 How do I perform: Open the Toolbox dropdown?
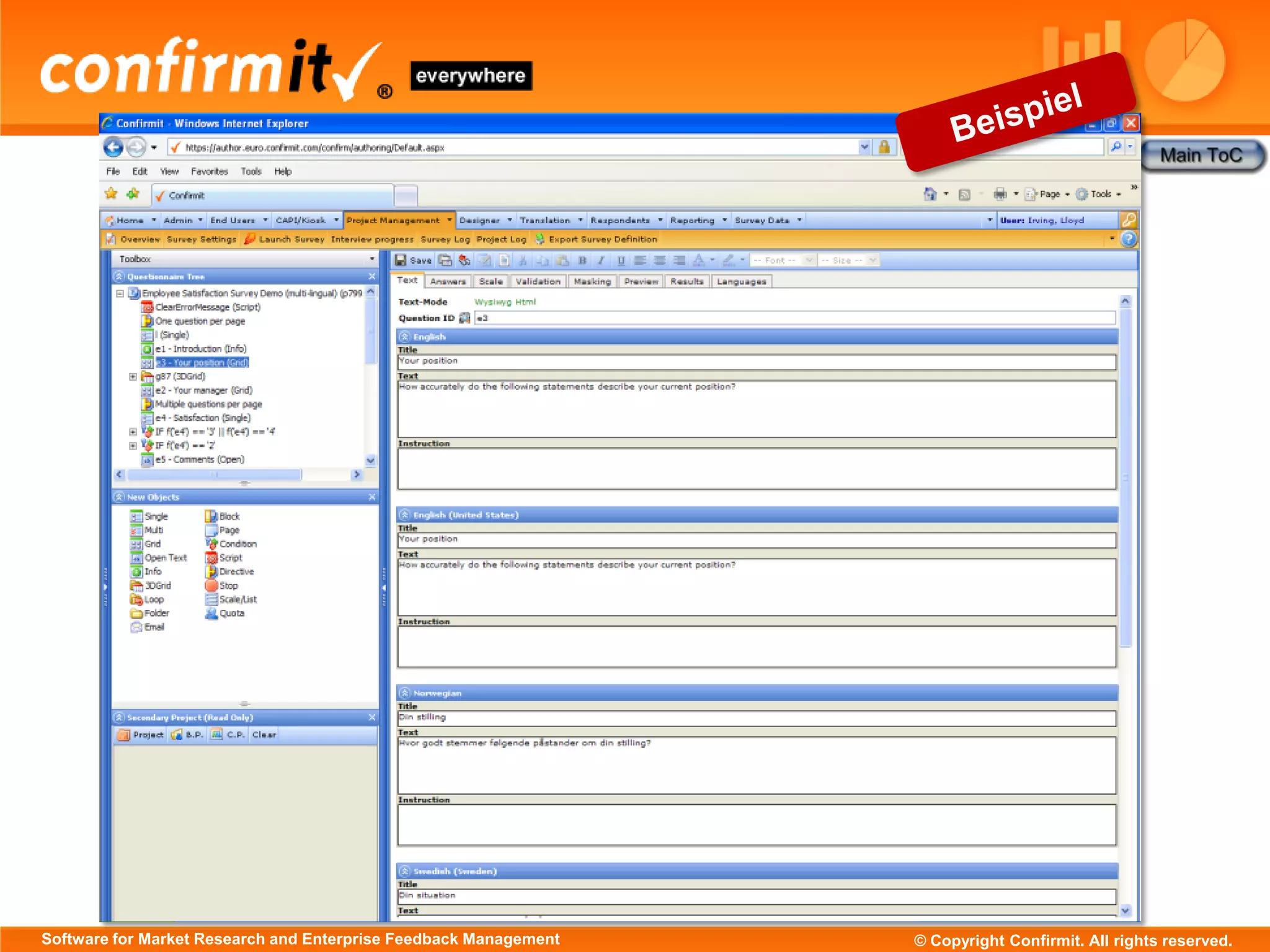click(x=372, y=259)
